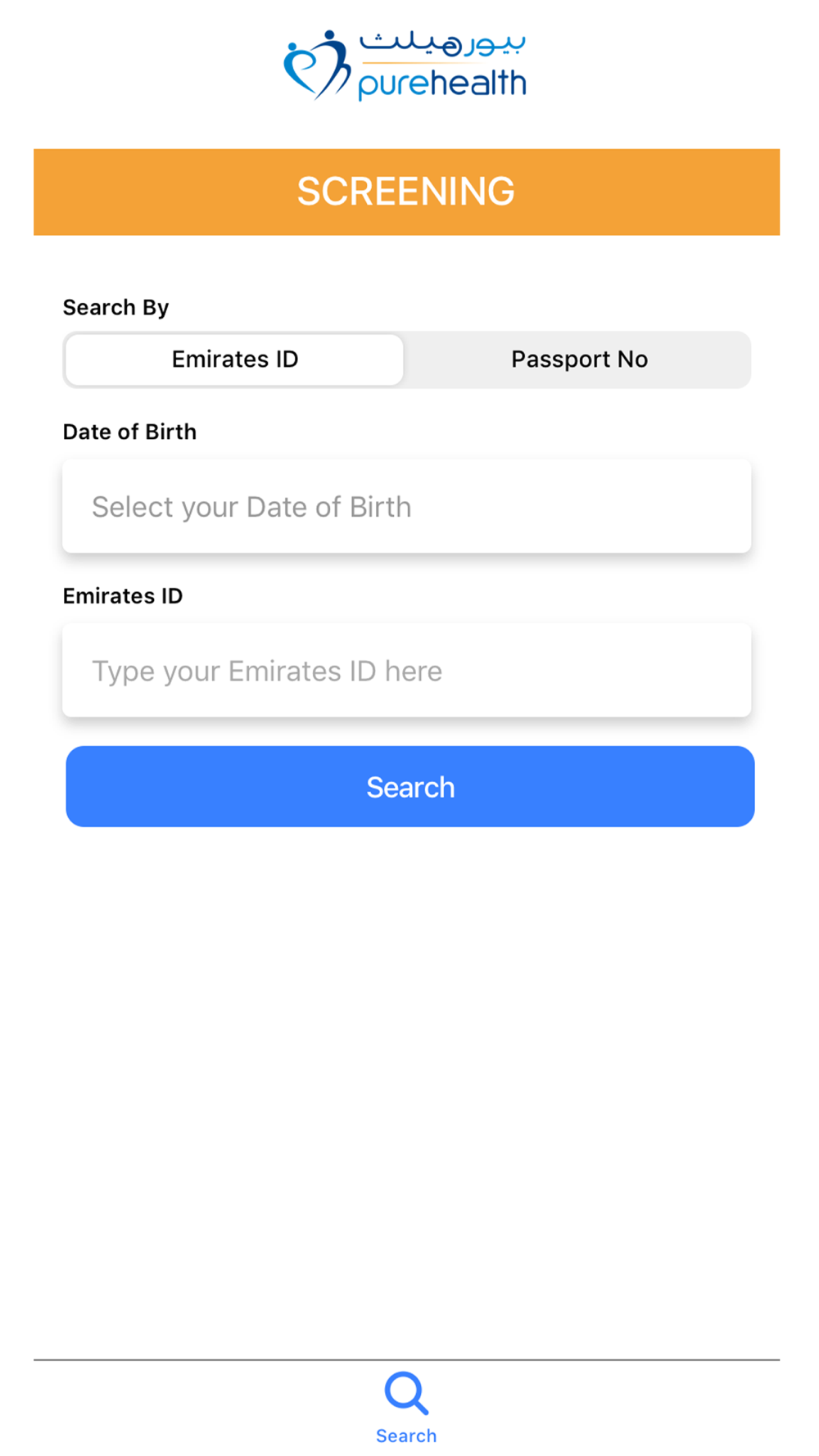Click the English purehealth wordmark
The width and height of the screenshot is (819, 1456).
(442, 84)
